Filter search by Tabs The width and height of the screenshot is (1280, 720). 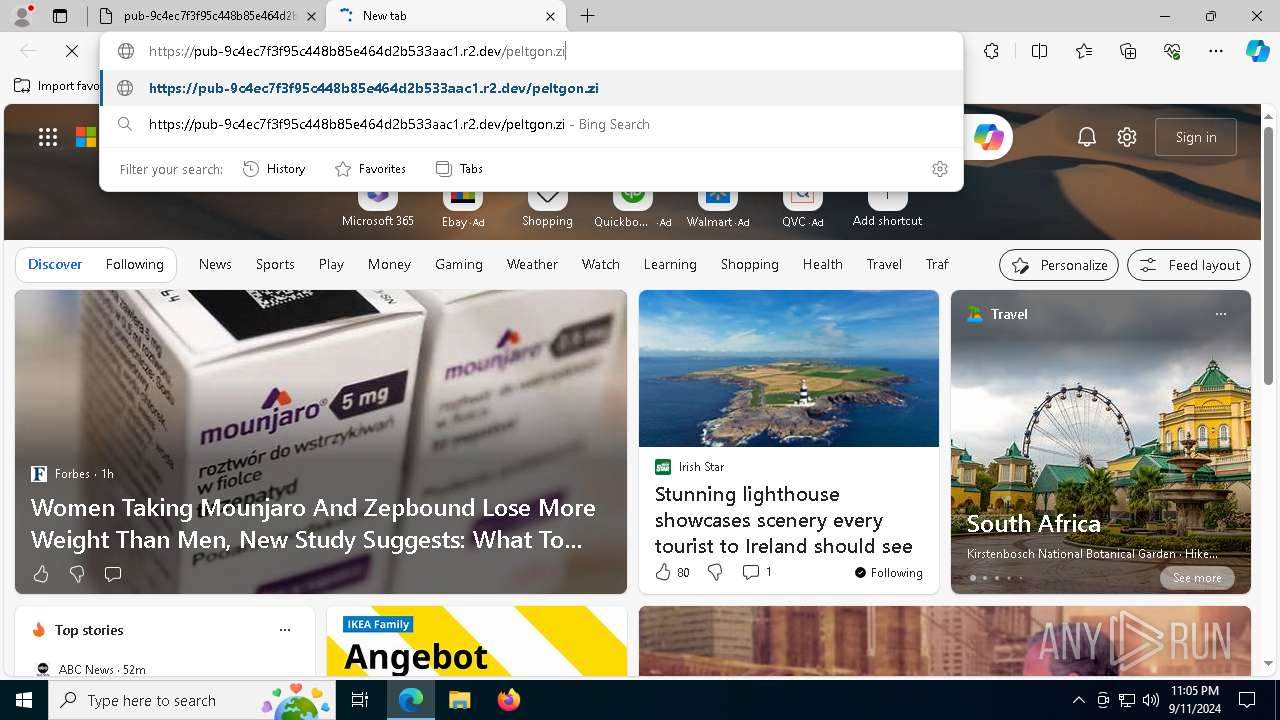(459, 169)
